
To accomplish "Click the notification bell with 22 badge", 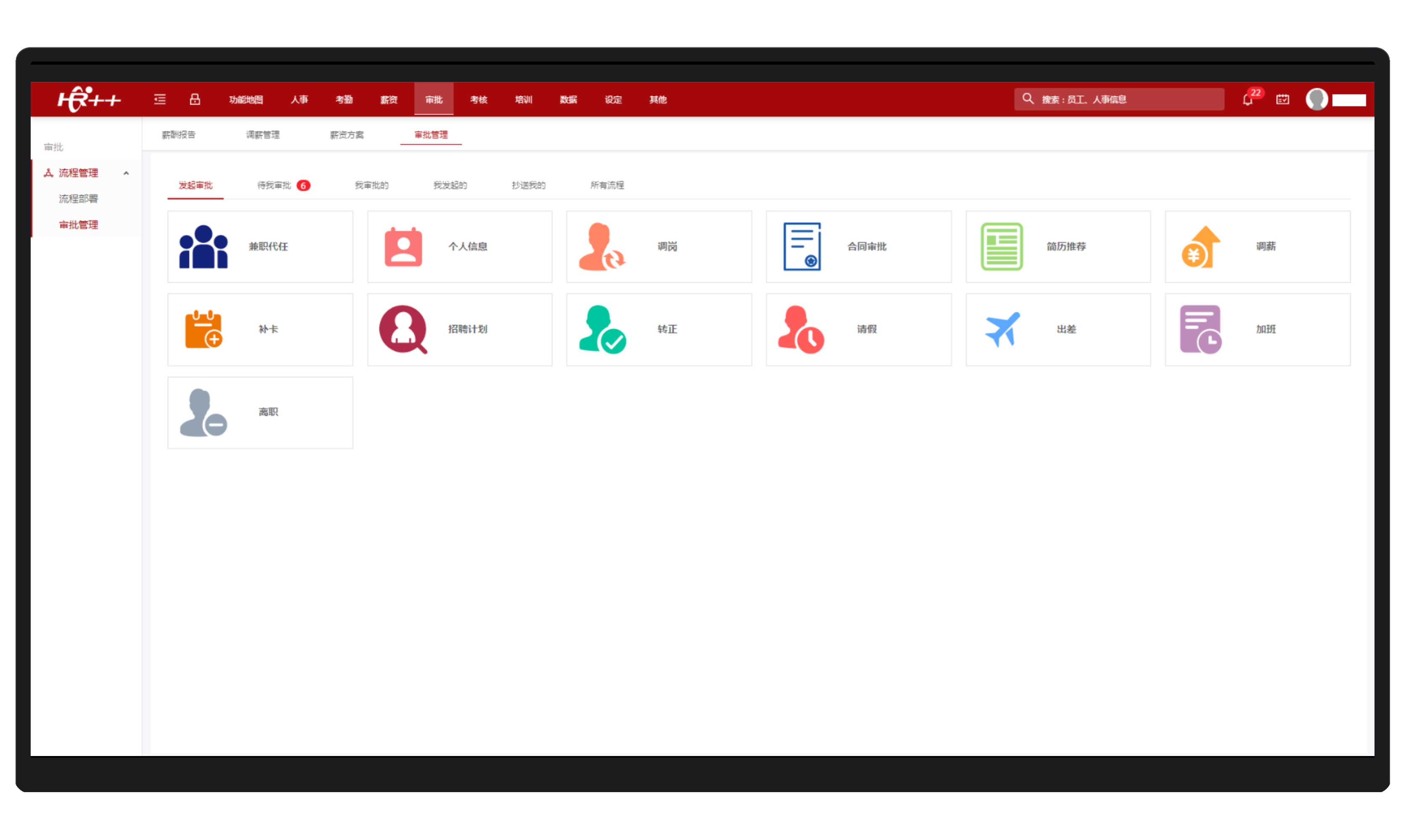I will pyautogui.click(x=1248, y=99).
